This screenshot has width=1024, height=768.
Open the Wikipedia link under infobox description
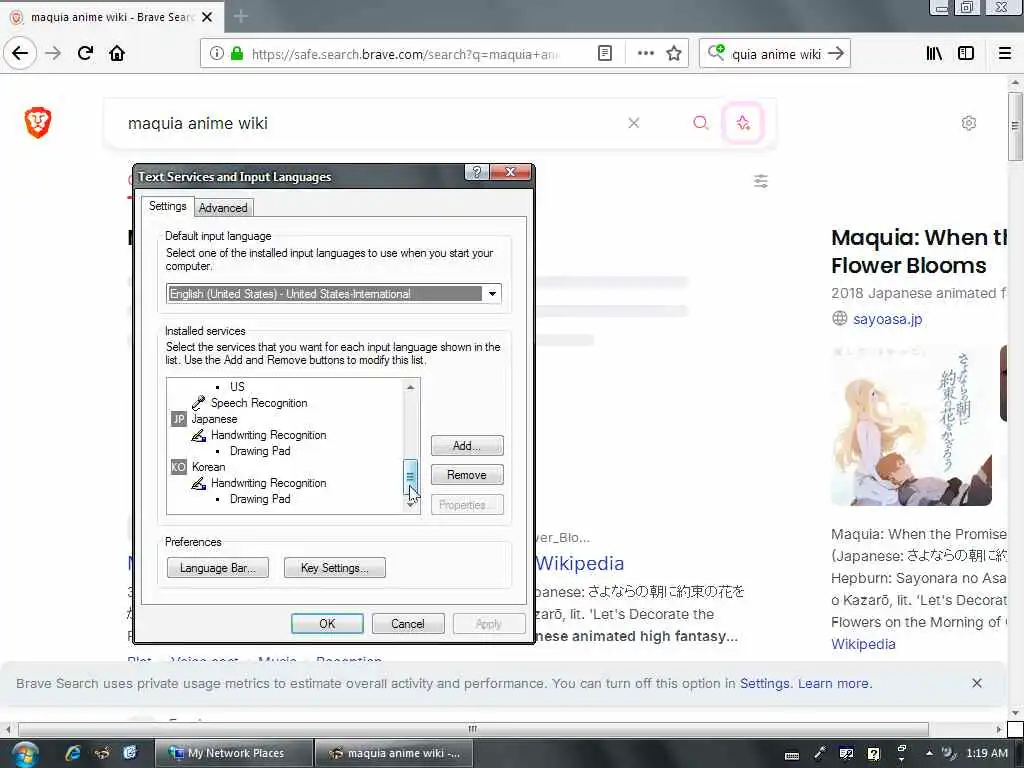(863, 644)
